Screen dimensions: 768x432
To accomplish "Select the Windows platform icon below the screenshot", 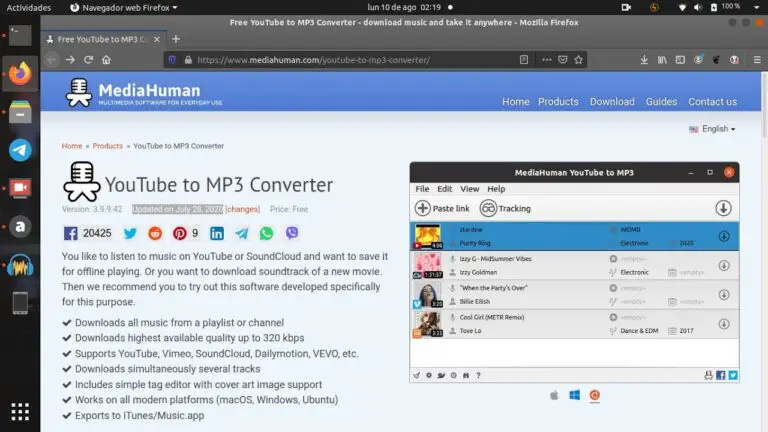I will (x=575, y=395).
